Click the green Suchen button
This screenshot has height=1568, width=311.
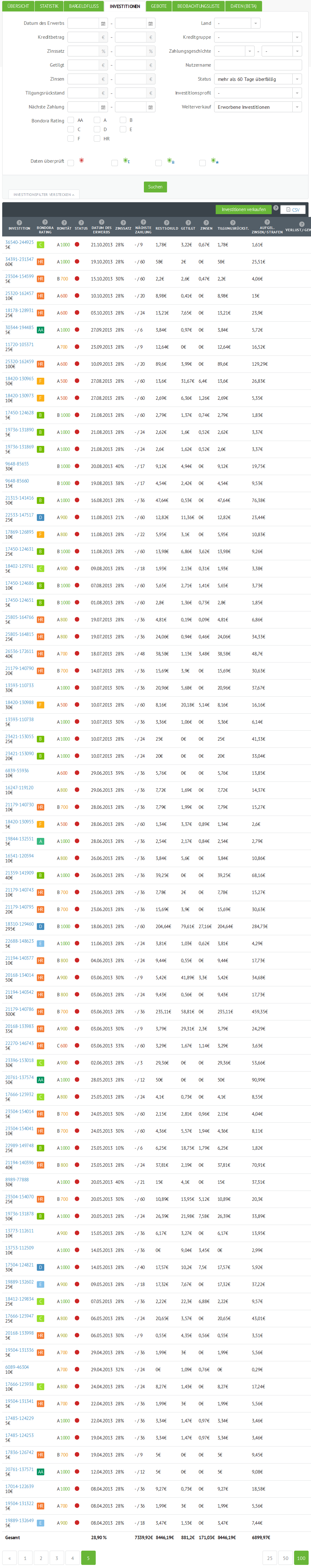point(155,187)
